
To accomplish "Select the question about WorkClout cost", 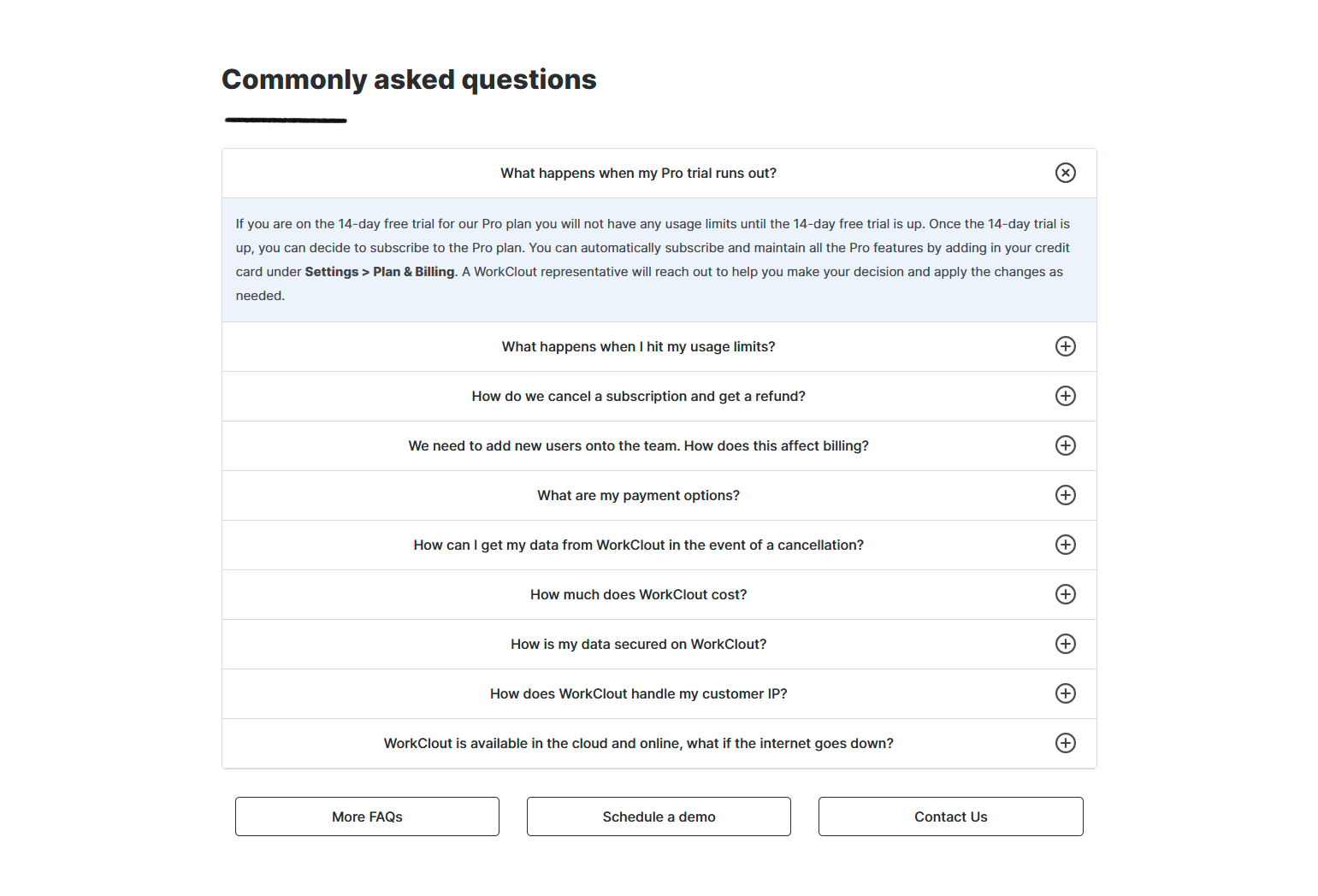I will 638,594.
